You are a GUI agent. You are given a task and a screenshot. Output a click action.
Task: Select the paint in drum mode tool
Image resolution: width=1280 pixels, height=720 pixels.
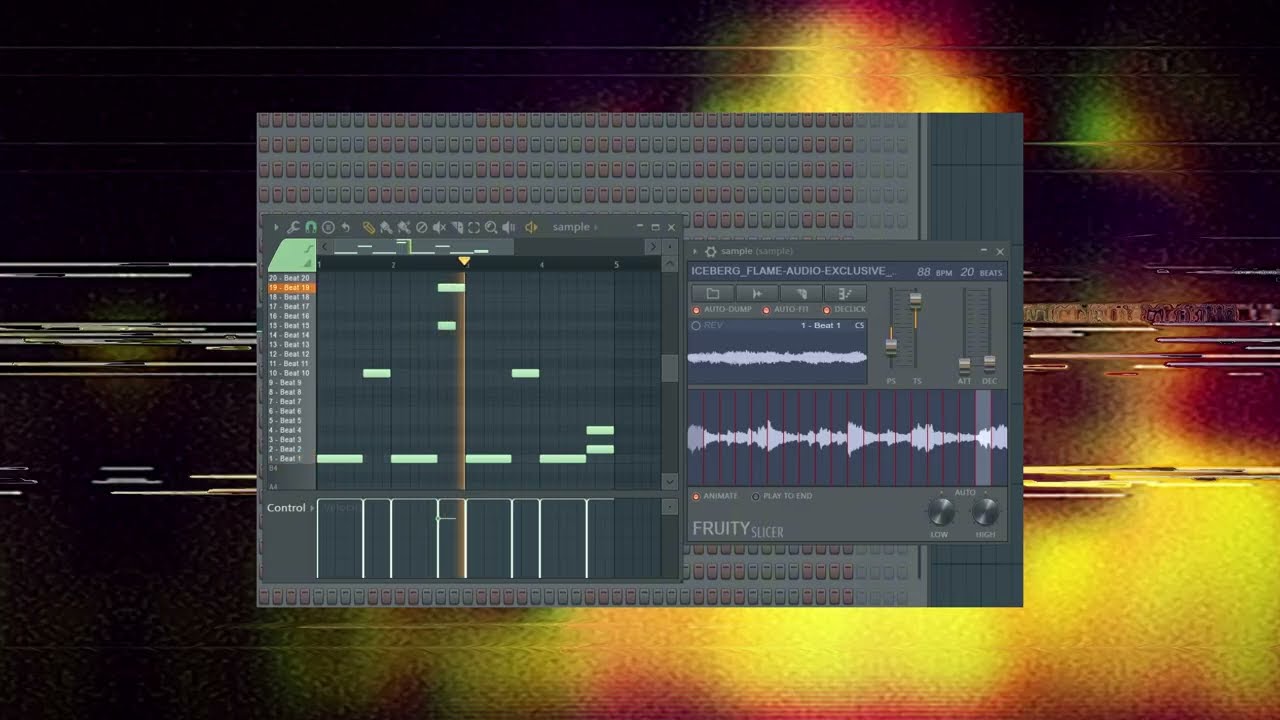click(x=404, y=228)
